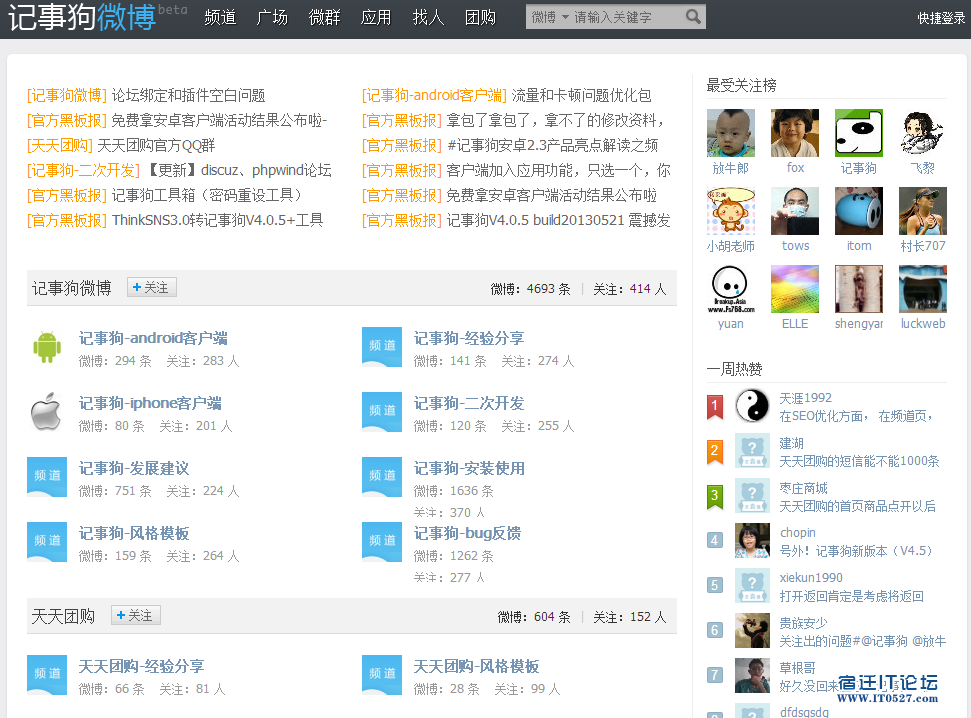Open the 天天团购-风格模板 channel link

(476, 667)
